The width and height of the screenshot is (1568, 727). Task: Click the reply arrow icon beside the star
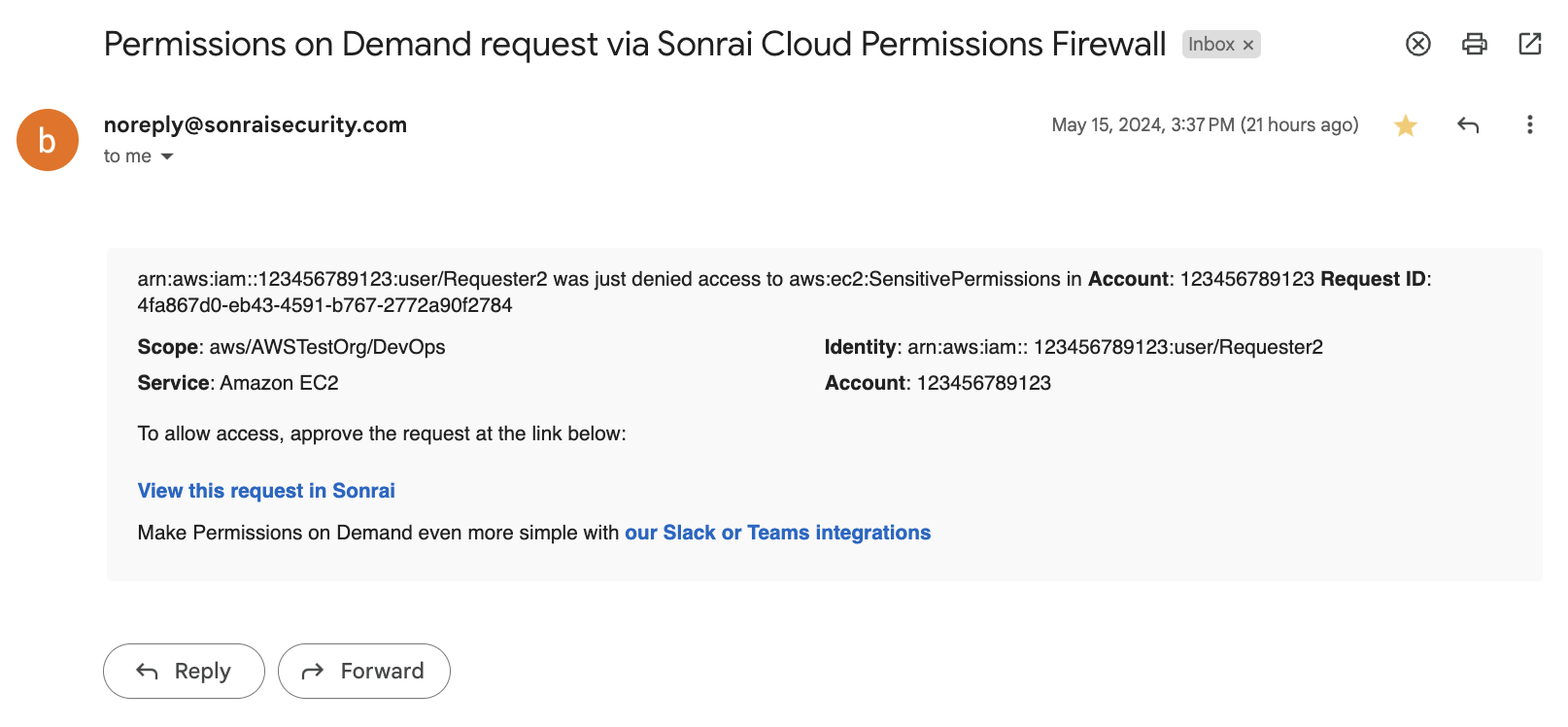(x=1468, y=124)
